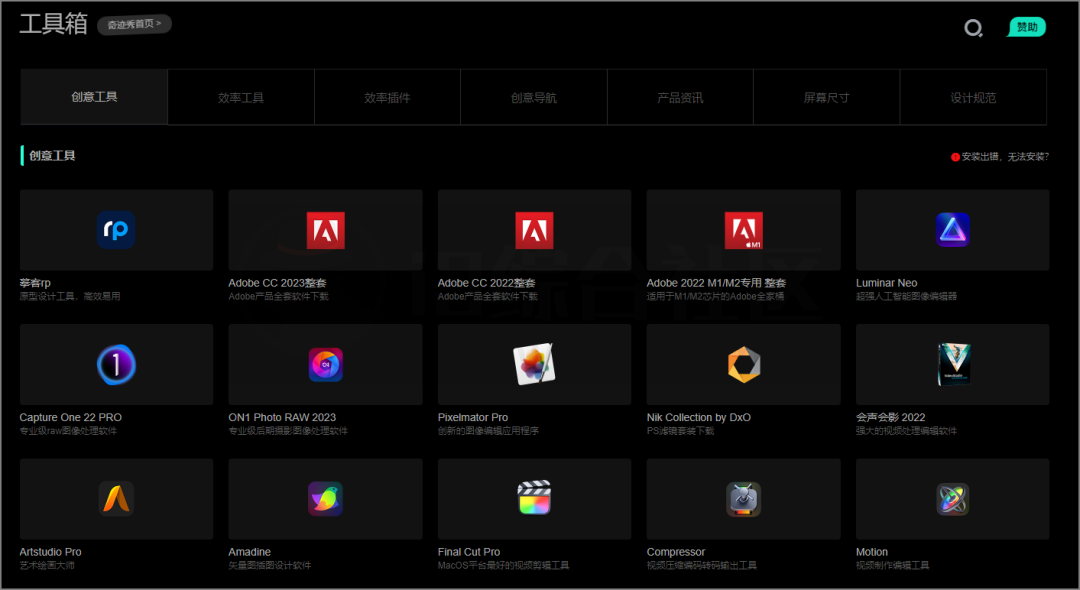The image size is (1080, 590).
Task: Switch to the 效率工具 tab
Action: pos(241,97)
